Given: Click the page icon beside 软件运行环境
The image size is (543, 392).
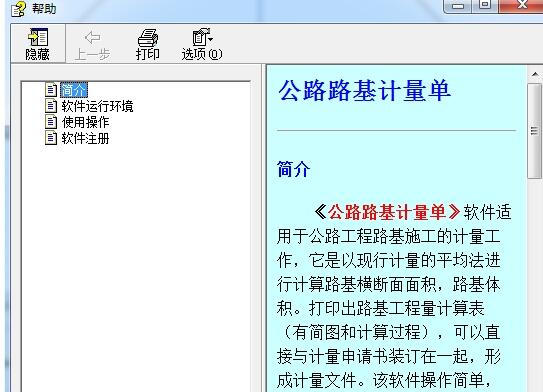Looking at the screenshot, I should tap(51, 106).
